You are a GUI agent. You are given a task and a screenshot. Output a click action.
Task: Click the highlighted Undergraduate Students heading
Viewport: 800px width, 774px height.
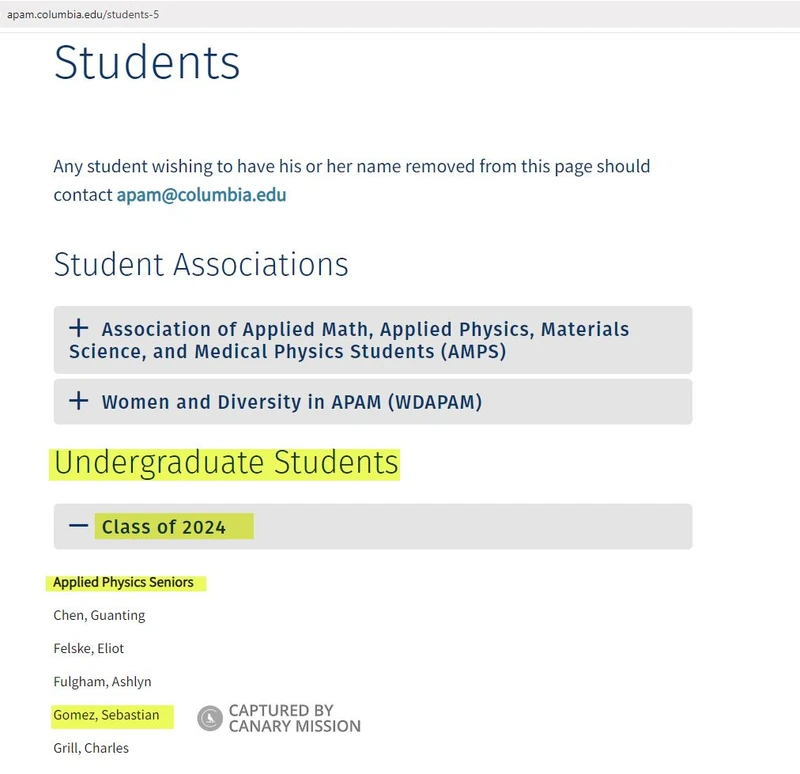[226, 463]
